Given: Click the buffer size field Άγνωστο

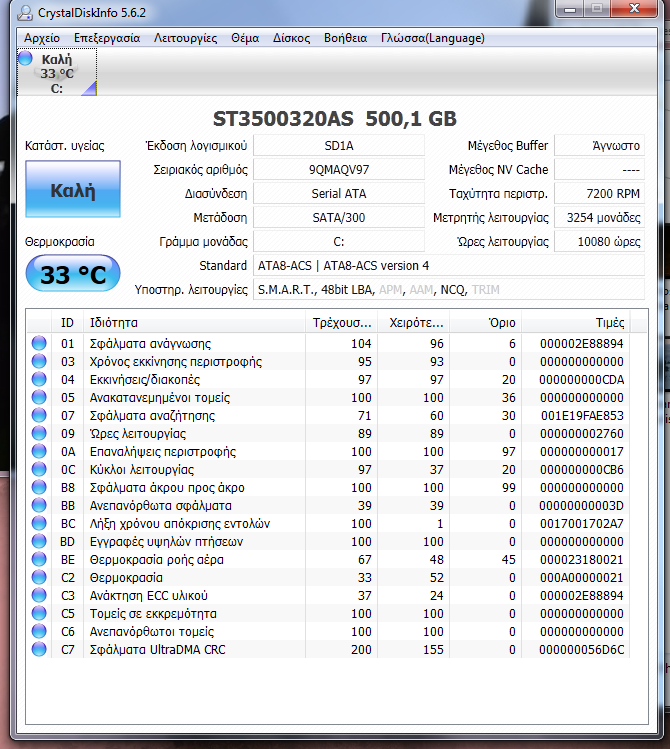Looking at the screenshot, I should click(599, 146).
